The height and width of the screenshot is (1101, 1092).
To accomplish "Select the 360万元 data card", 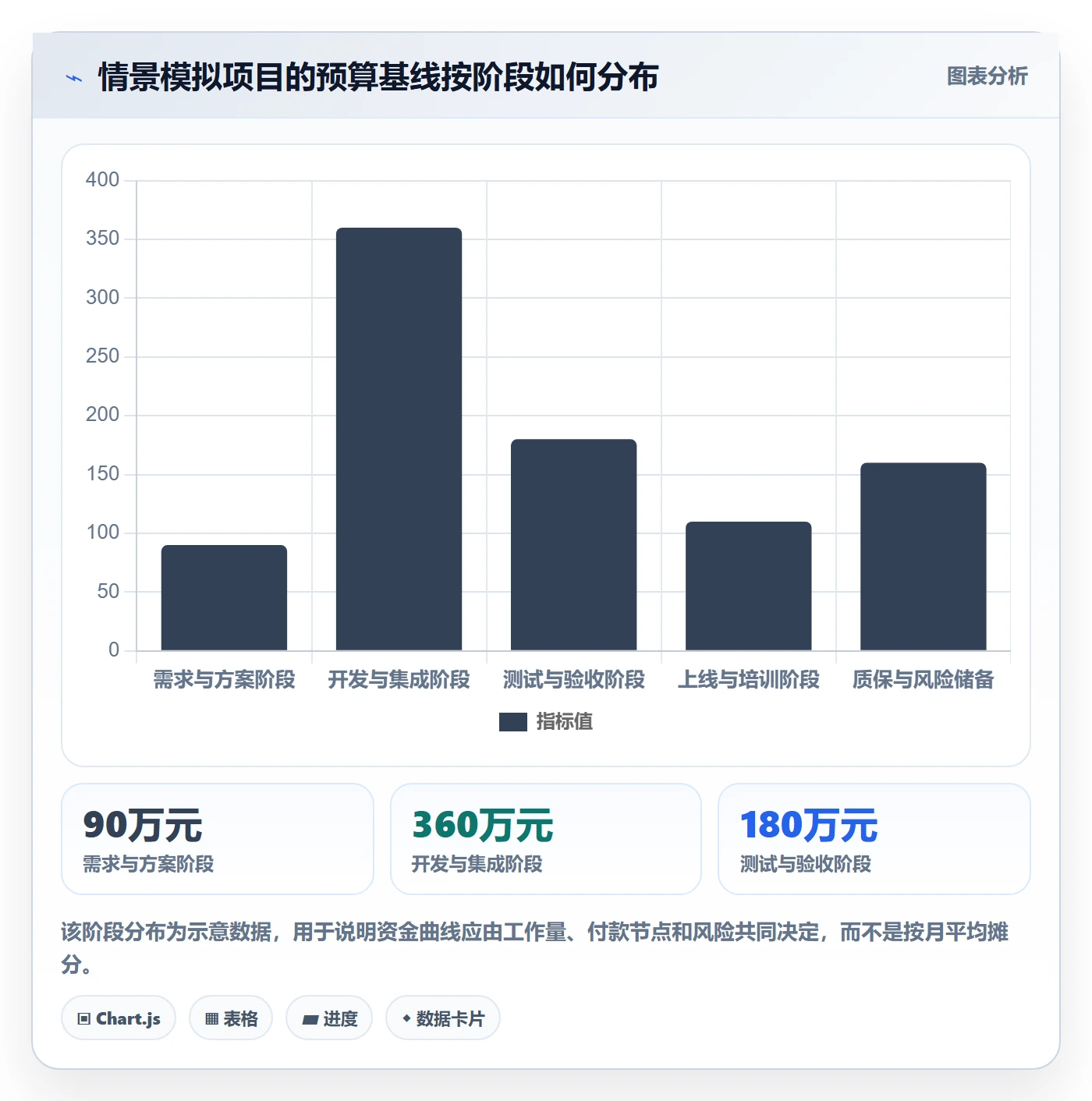I will coord(546,839).
